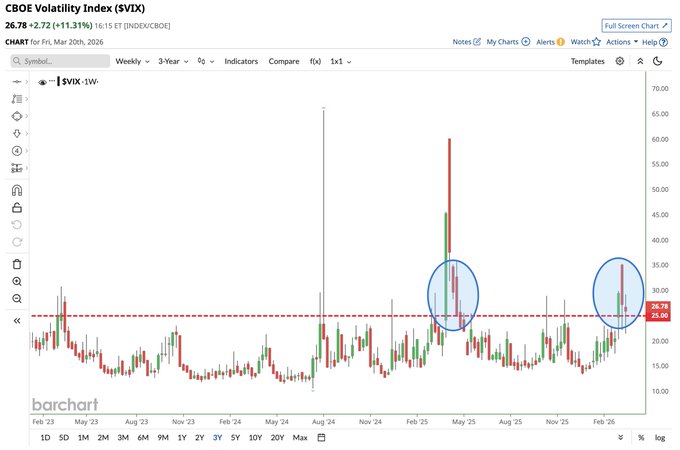
Task: Open the Notes link
Action: click(466, 42)
